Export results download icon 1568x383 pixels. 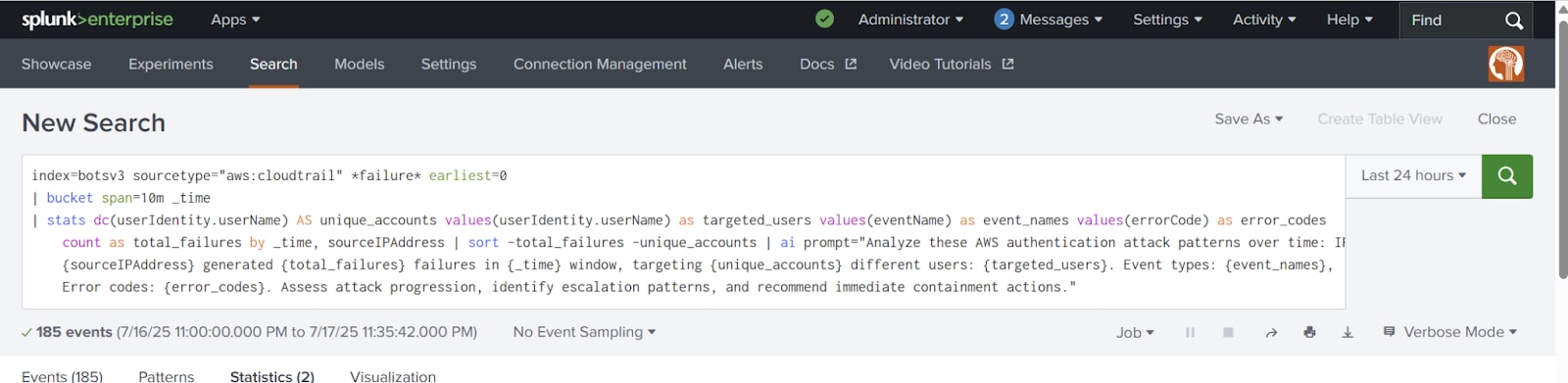(x=1347, y=333)
